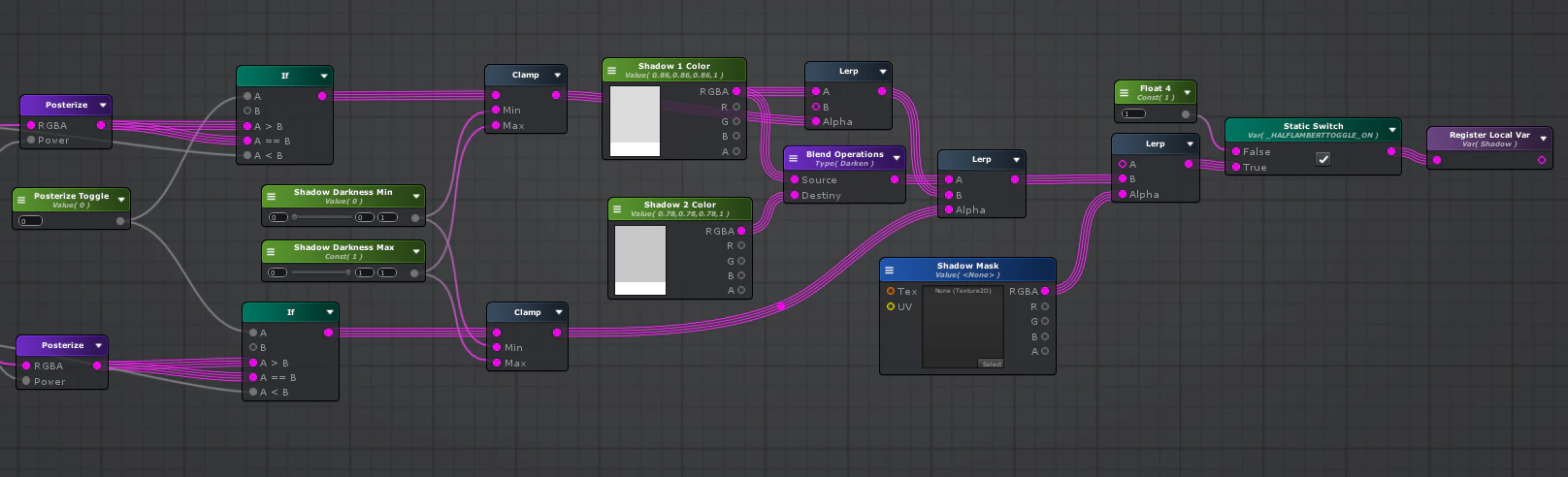The width and height of the screenshot is (1568, 477).
Task: Open Shadow Darkness Min hamburger menu
Action: click(271, 196)
